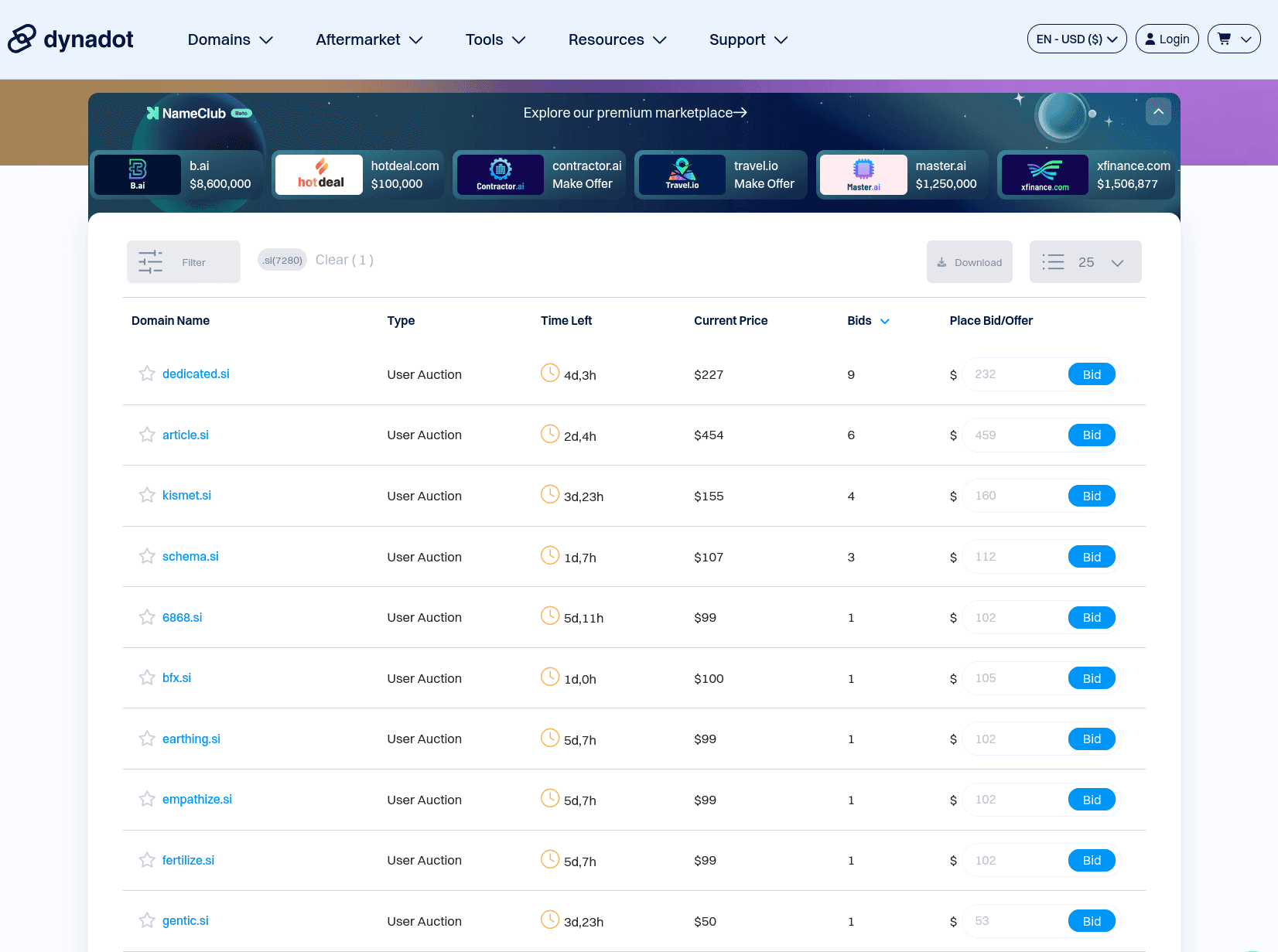
Task: Open the hotdeal.com listing thumbnail
Action: point(319,175)
